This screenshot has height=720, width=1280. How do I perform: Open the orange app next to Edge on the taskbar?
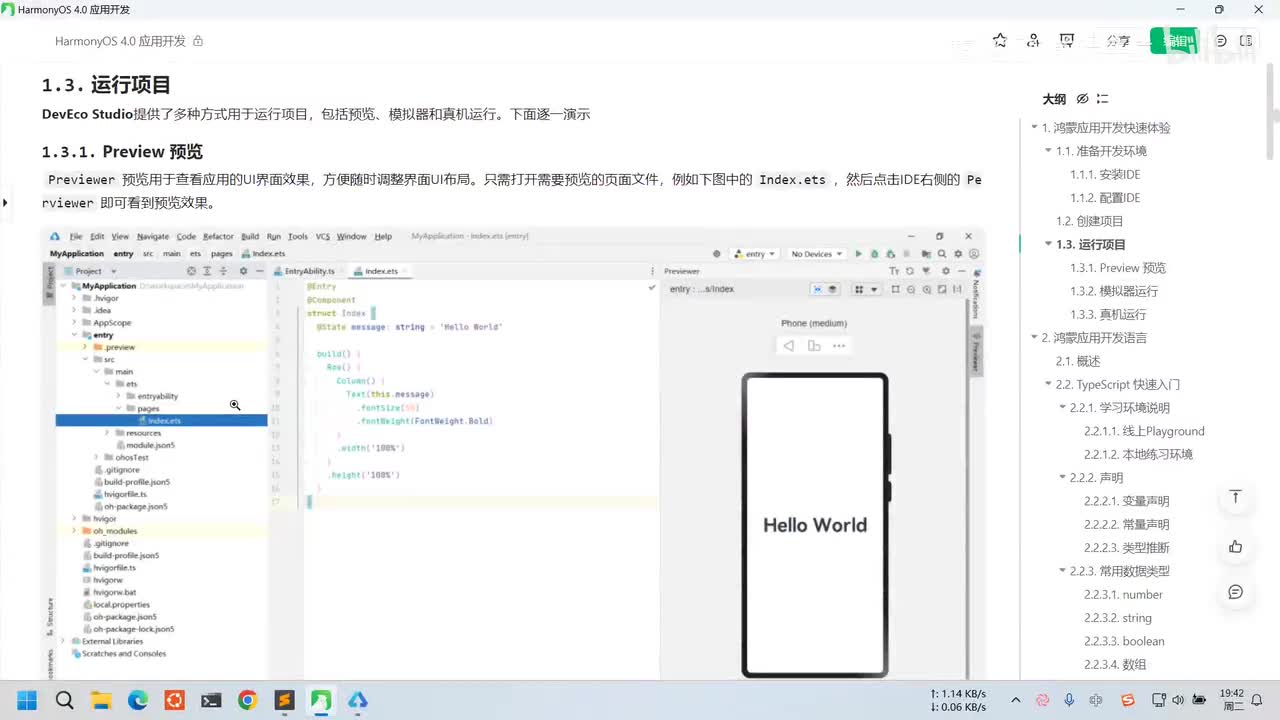[175, 700]
